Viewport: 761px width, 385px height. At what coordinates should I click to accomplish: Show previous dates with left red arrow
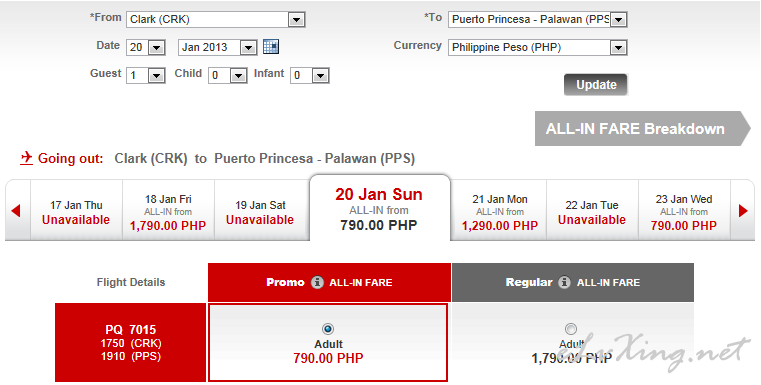pyautogui.click(x=16, y=211)
